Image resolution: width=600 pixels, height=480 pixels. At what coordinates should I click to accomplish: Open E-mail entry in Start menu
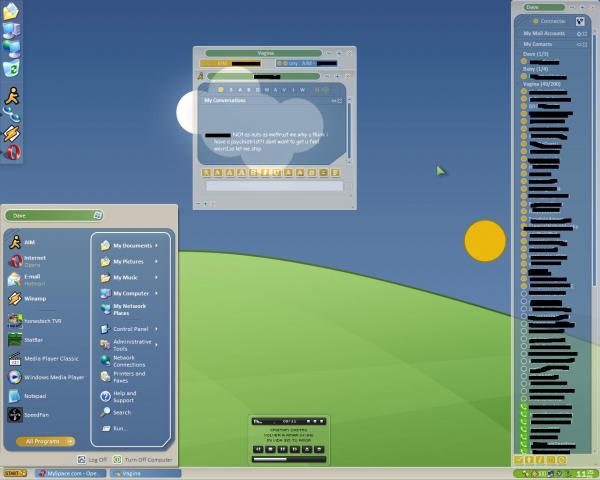click(x=26, y=280)
